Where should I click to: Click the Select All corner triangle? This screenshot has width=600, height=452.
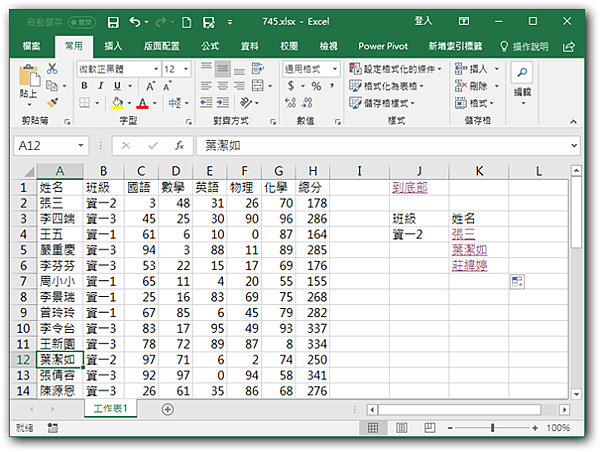coord(27,171)
